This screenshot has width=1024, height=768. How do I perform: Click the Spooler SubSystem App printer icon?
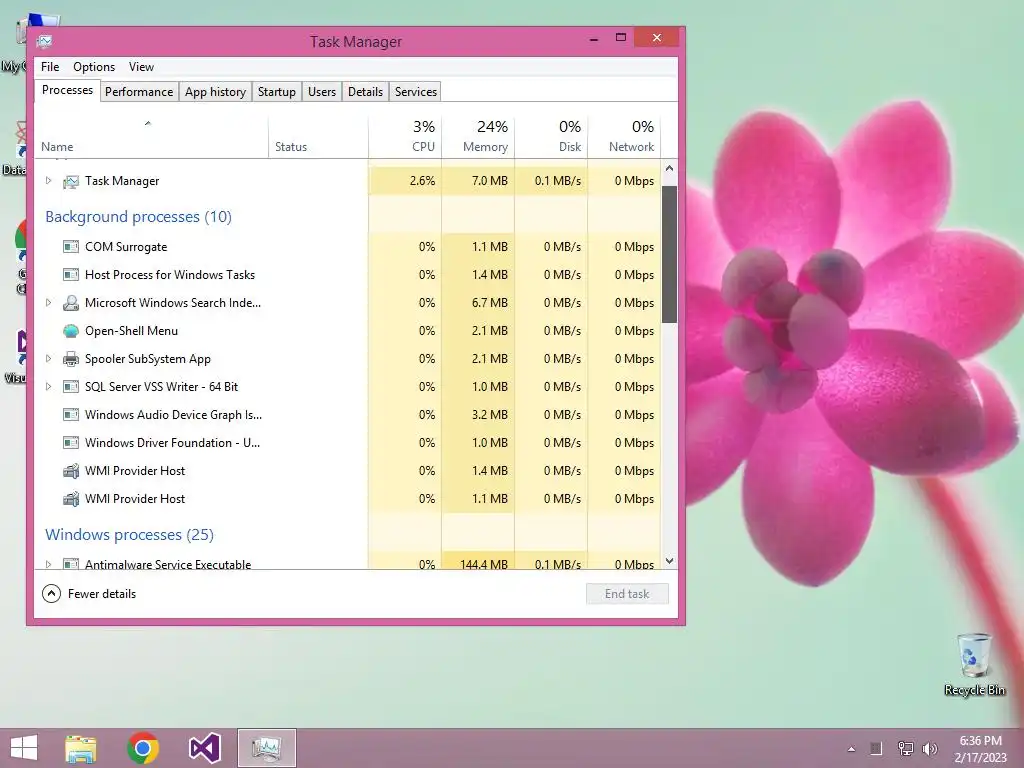(x=71, y=359)
